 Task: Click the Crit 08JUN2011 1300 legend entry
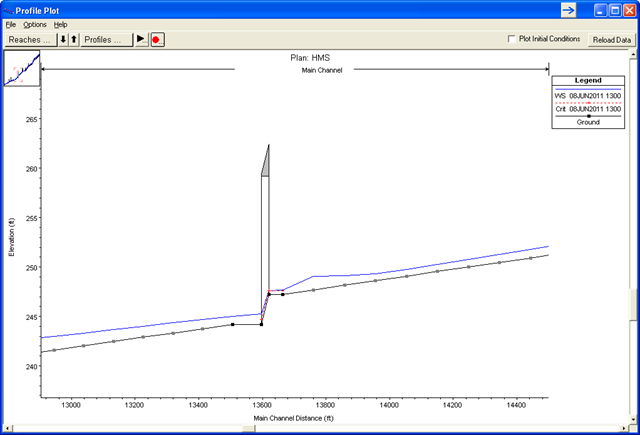tap(588, 107)
